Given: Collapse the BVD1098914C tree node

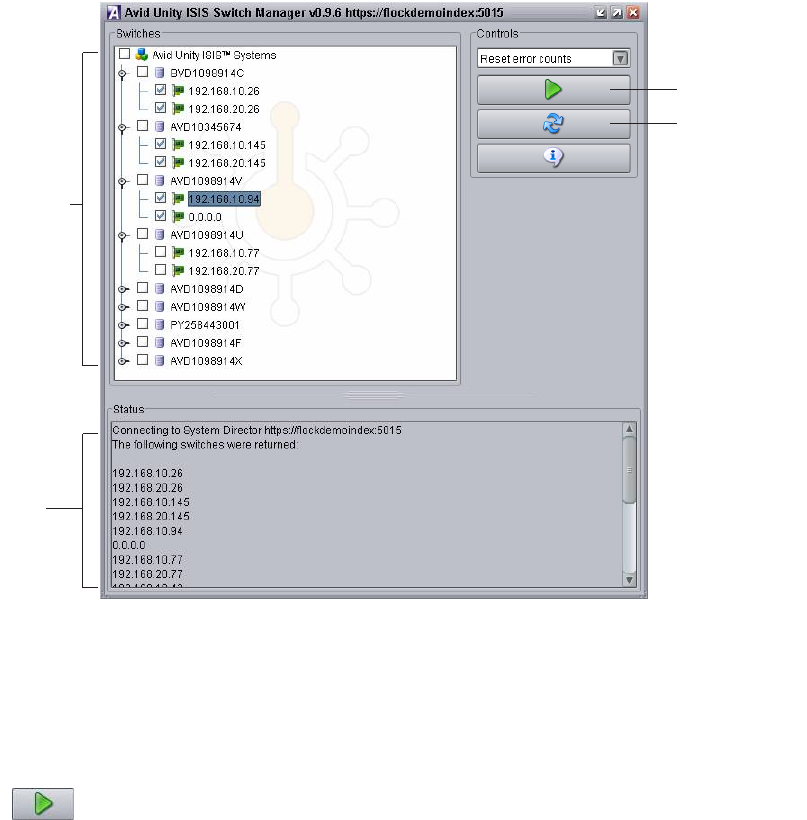Looking at the screenshot, I should tap(122, 74).
